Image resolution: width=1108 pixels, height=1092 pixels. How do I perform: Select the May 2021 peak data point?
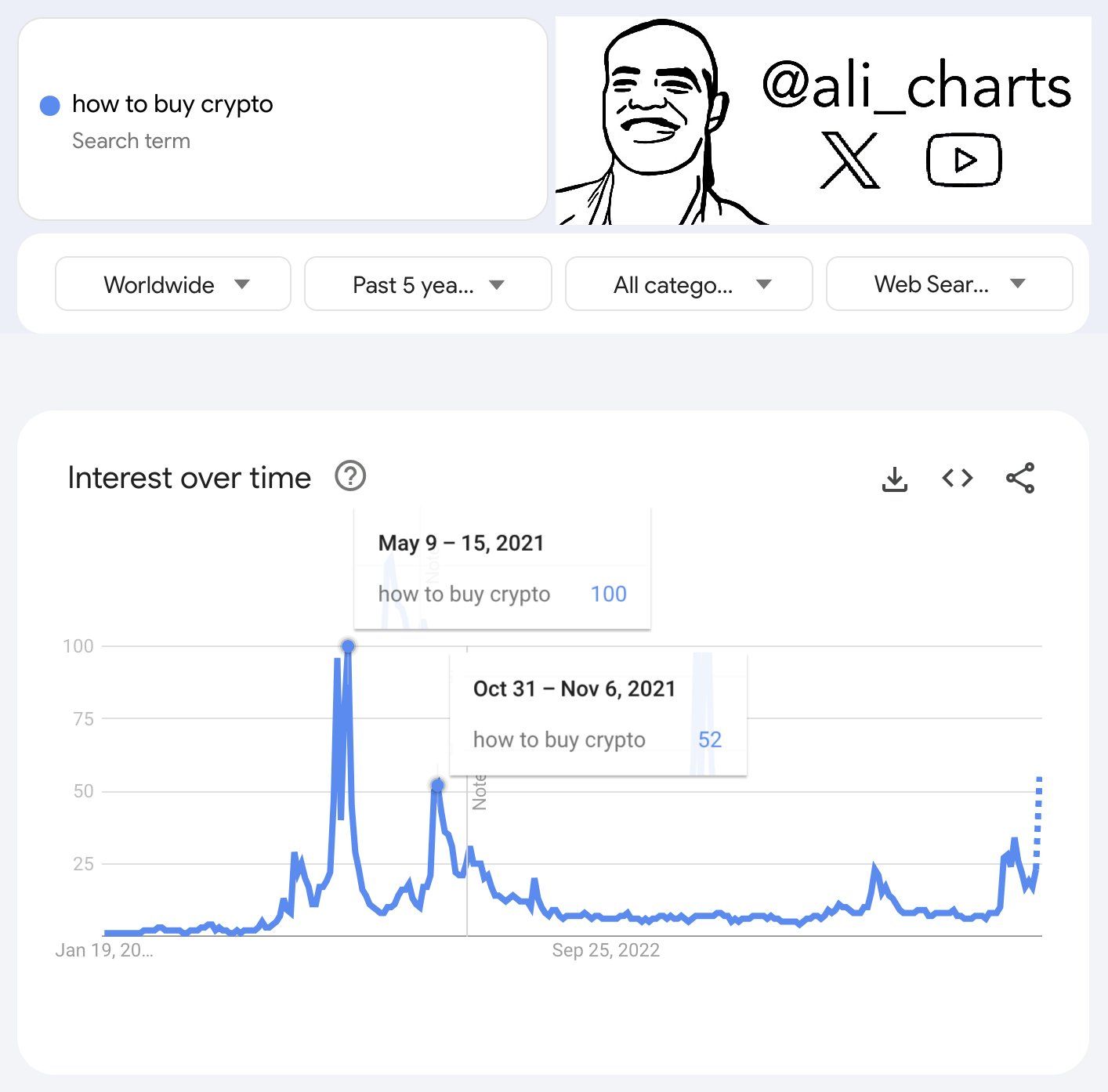348,646
